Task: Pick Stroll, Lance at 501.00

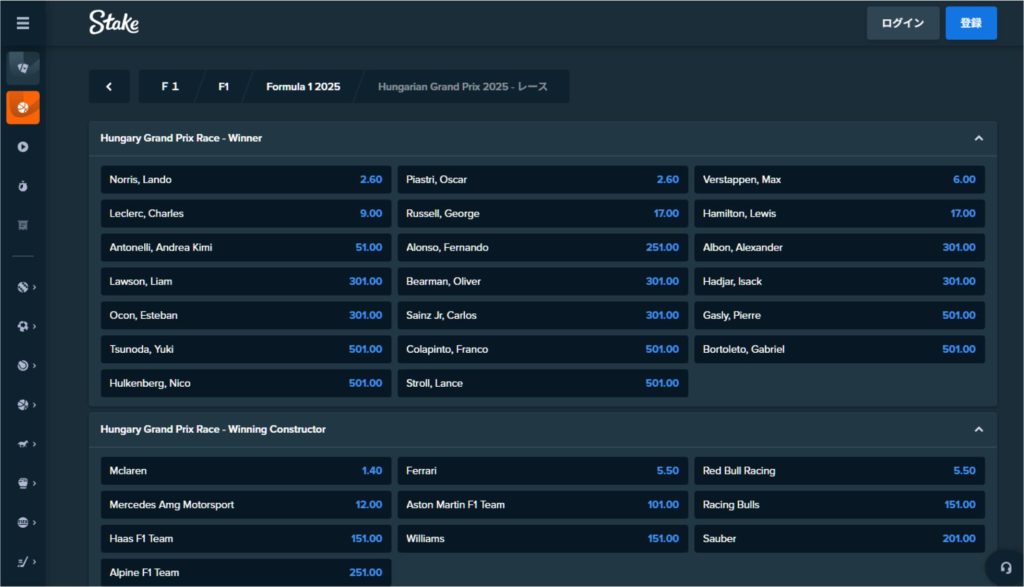Action: [x=543, y=383]
